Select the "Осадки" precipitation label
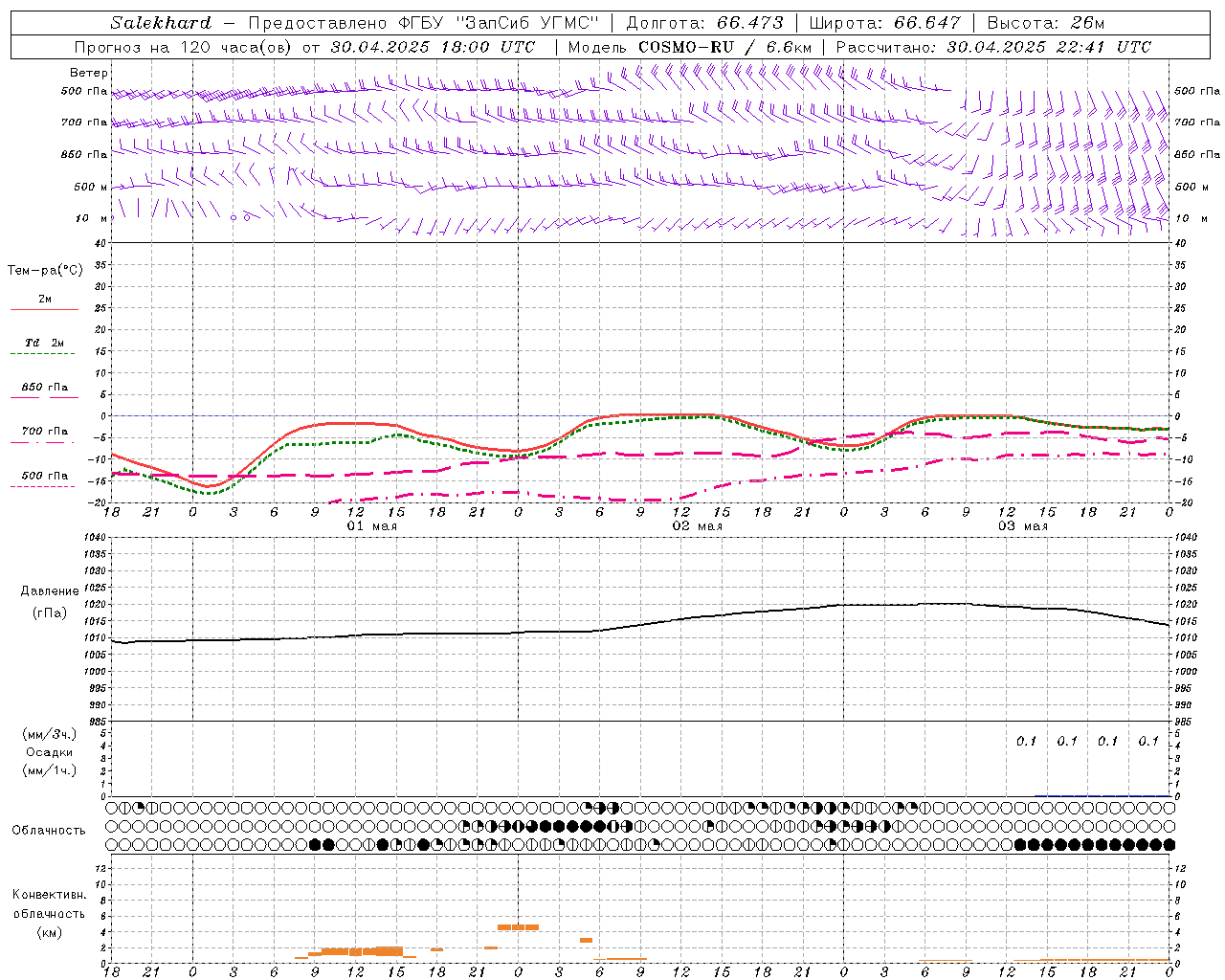The image size is (1225, 980). point(49,752)
